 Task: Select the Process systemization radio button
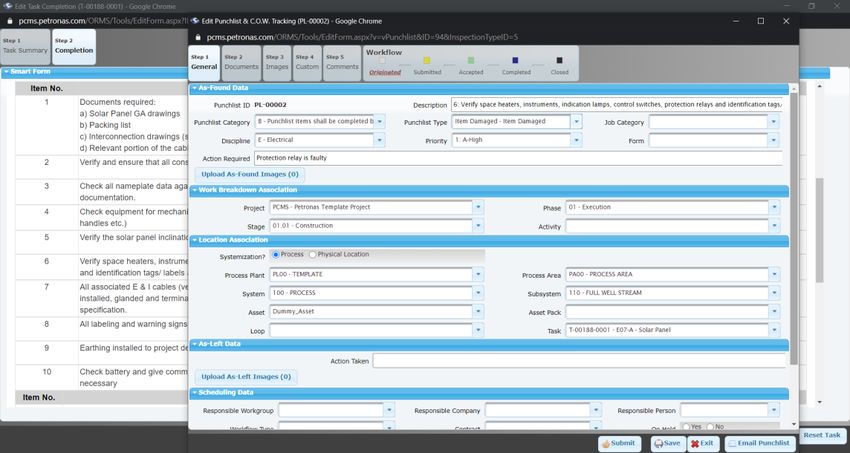click(276, 255)
